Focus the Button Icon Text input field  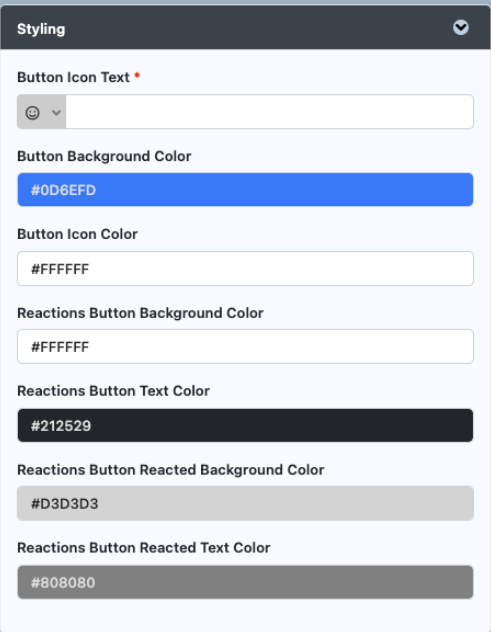(269, 112)
